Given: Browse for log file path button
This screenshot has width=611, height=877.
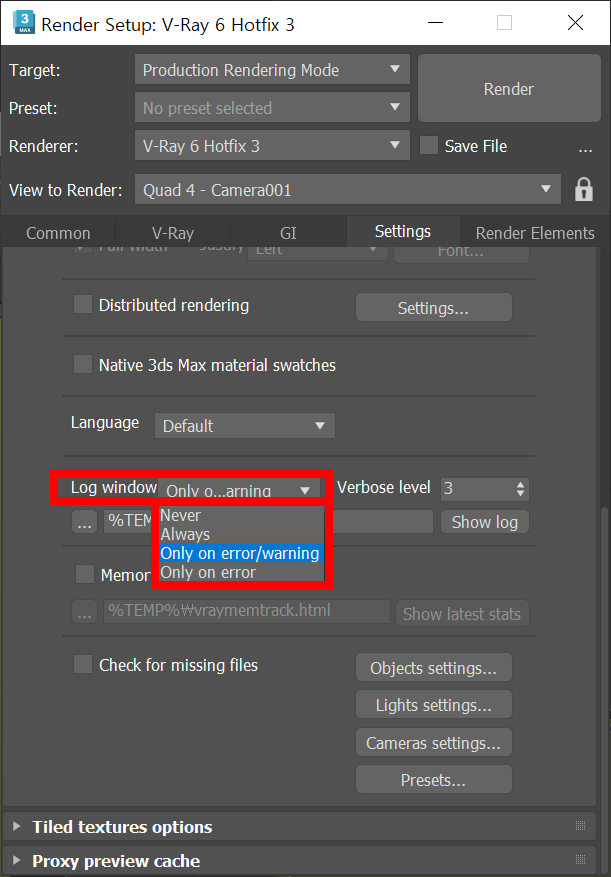Looking at the screenshot, I should point(84,522).
